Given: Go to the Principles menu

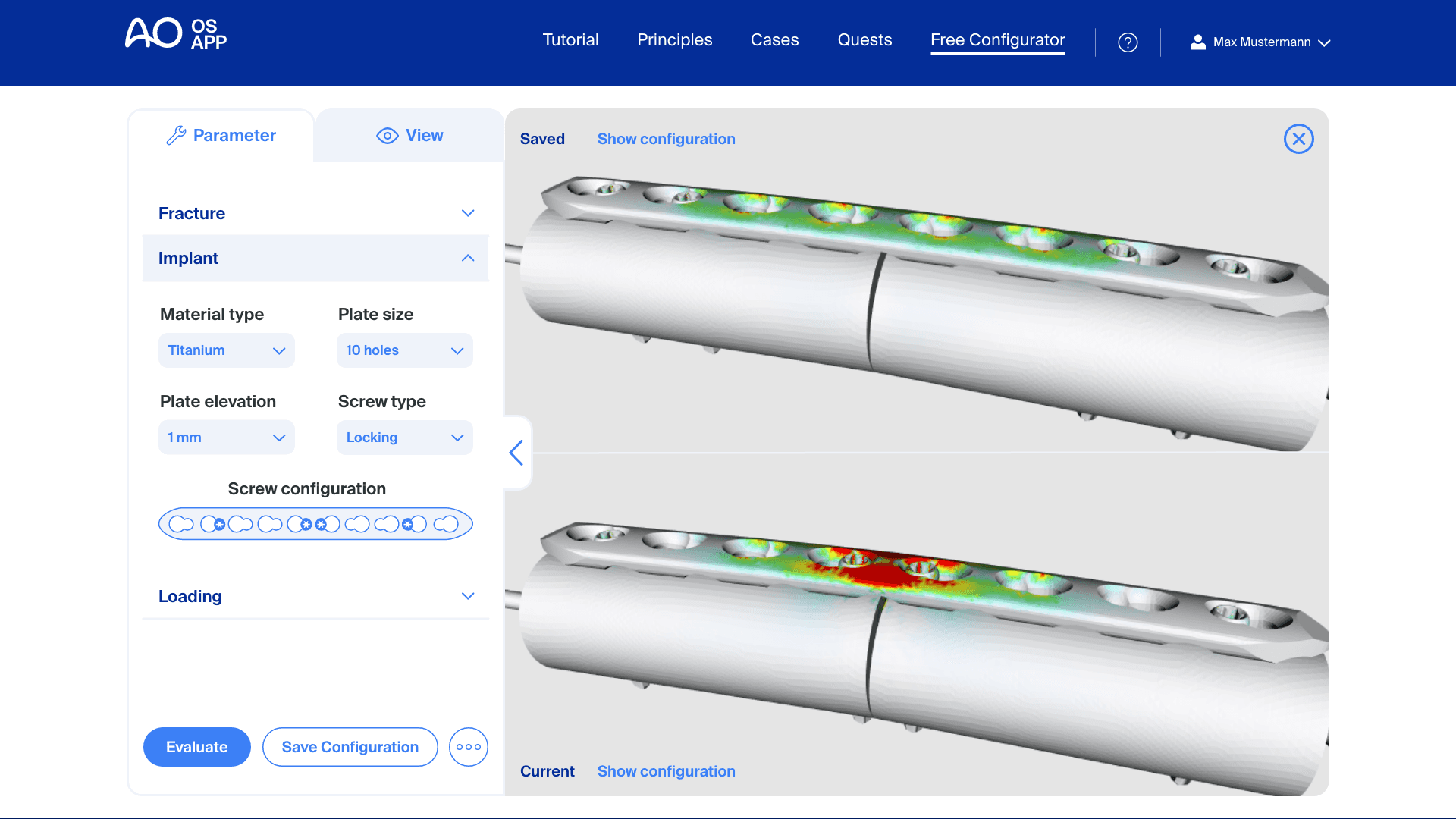Looking at the screenshot, I should pos(674,40).
